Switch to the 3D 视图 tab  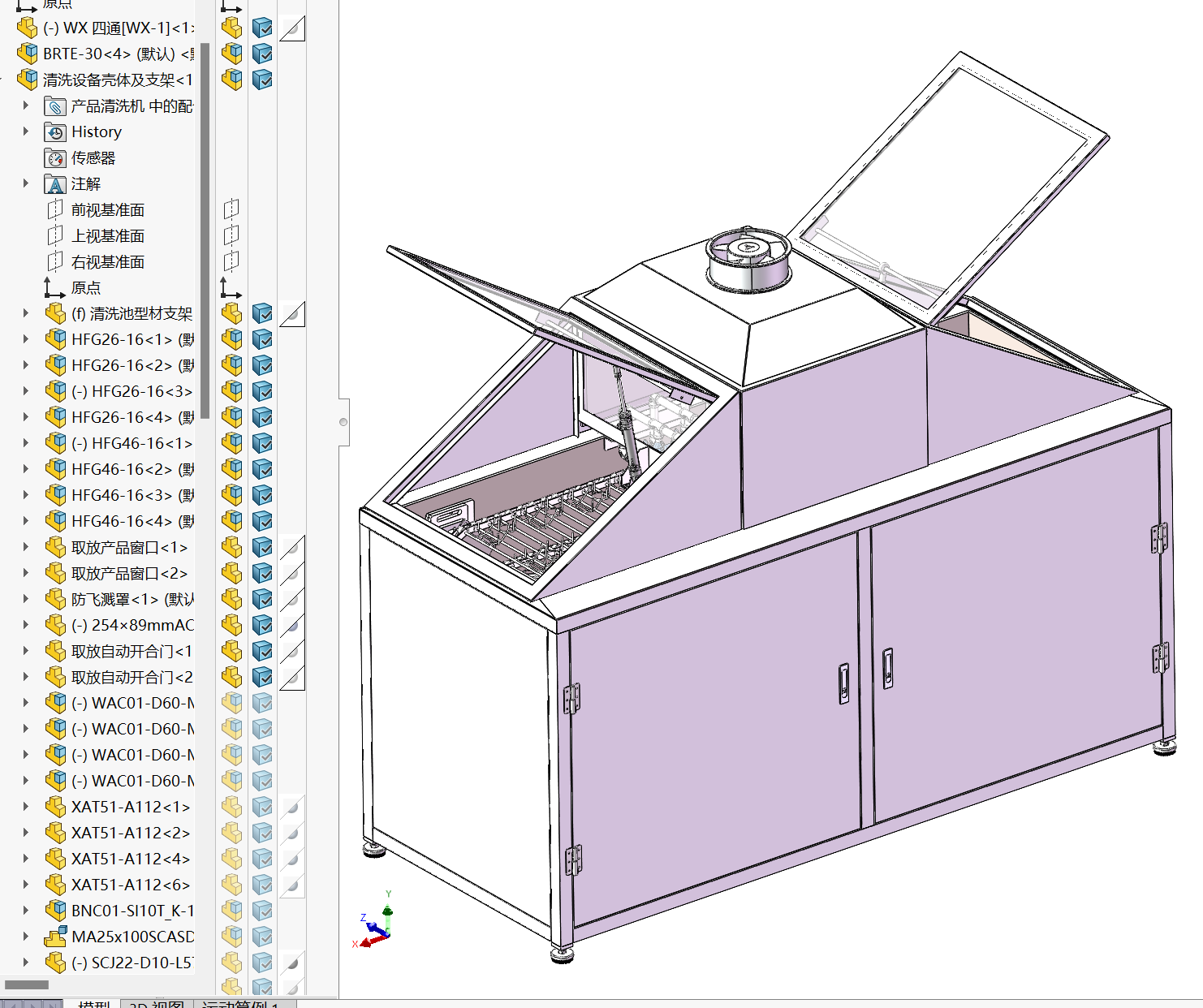click(x=157, y=1004)
